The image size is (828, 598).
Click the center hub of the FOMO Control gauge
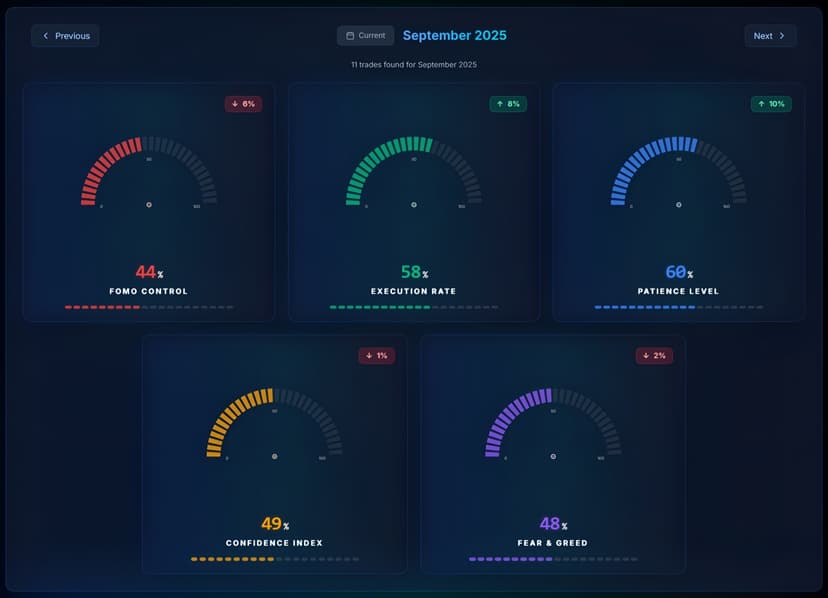pos(148,204)
